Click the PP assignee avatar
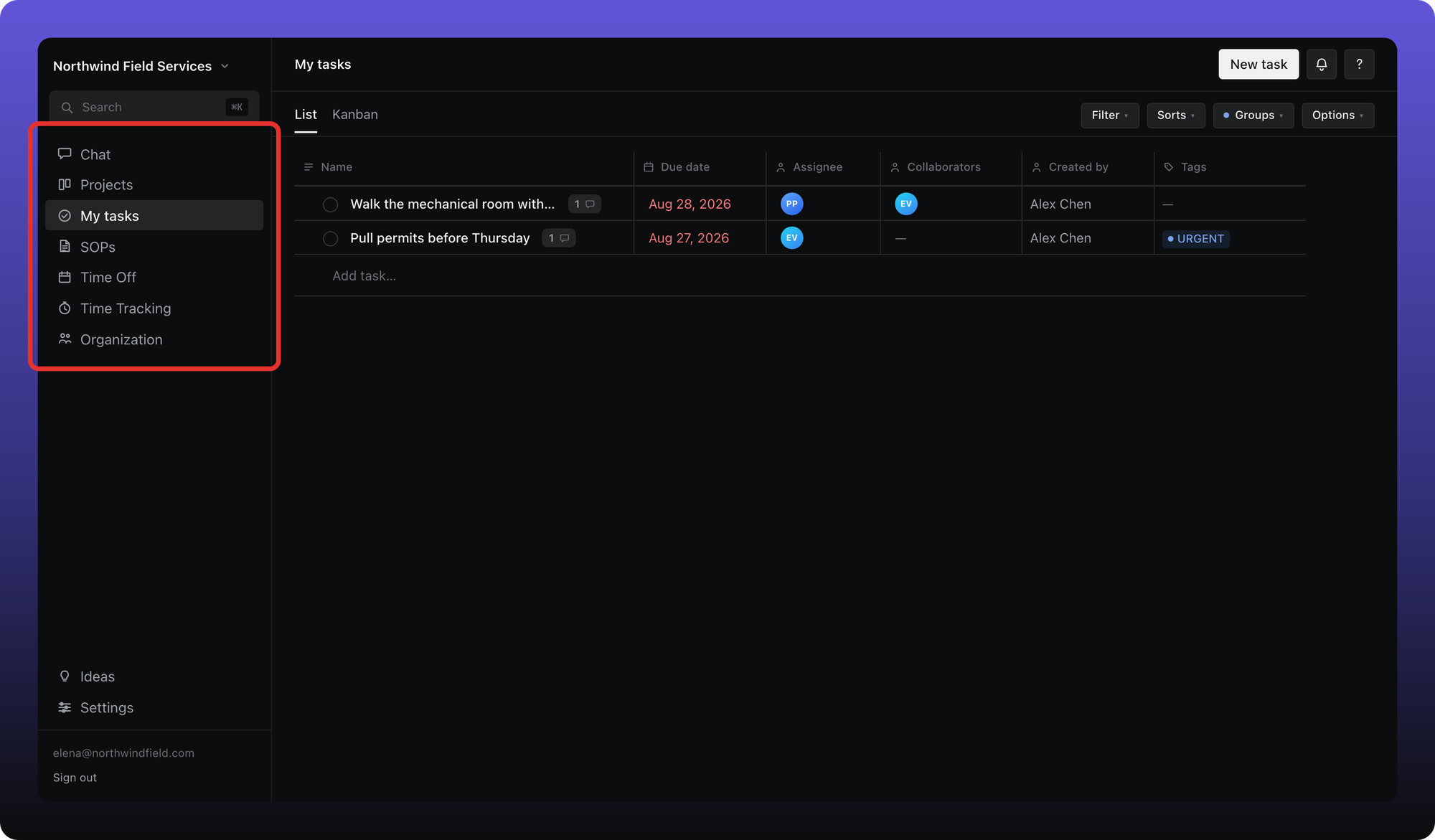The image size is (1435, 840). (791, 204)
